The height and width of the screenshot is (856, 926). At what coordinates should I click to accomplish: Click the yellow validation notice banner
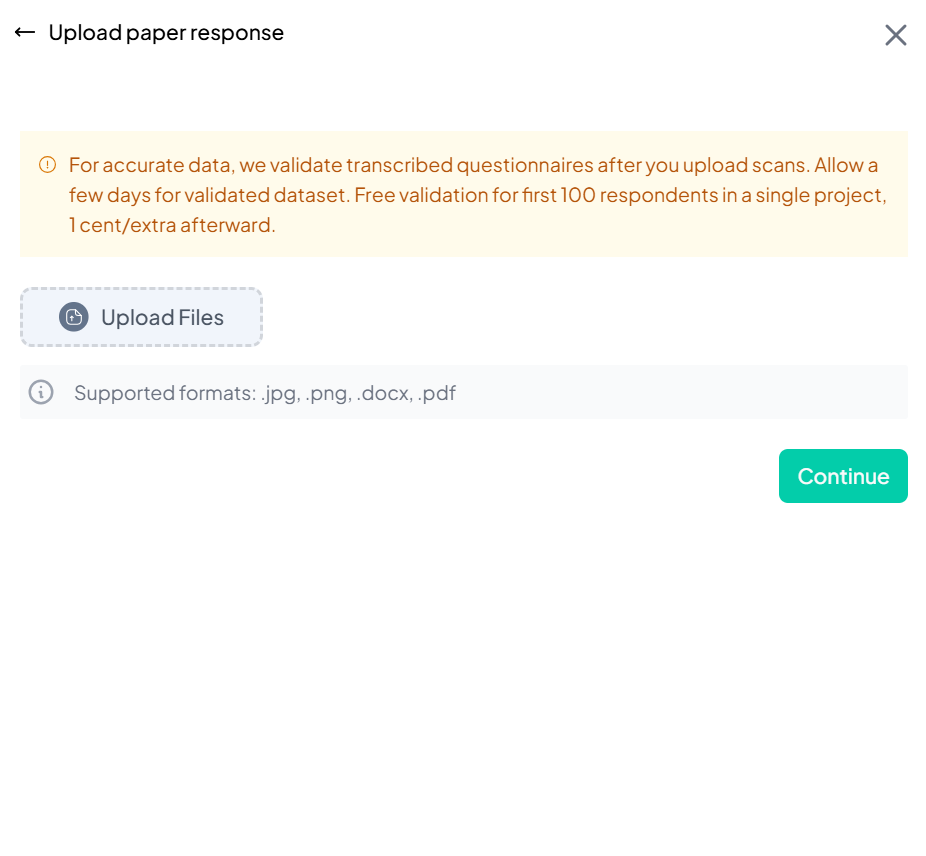click(x=463, y=194)
